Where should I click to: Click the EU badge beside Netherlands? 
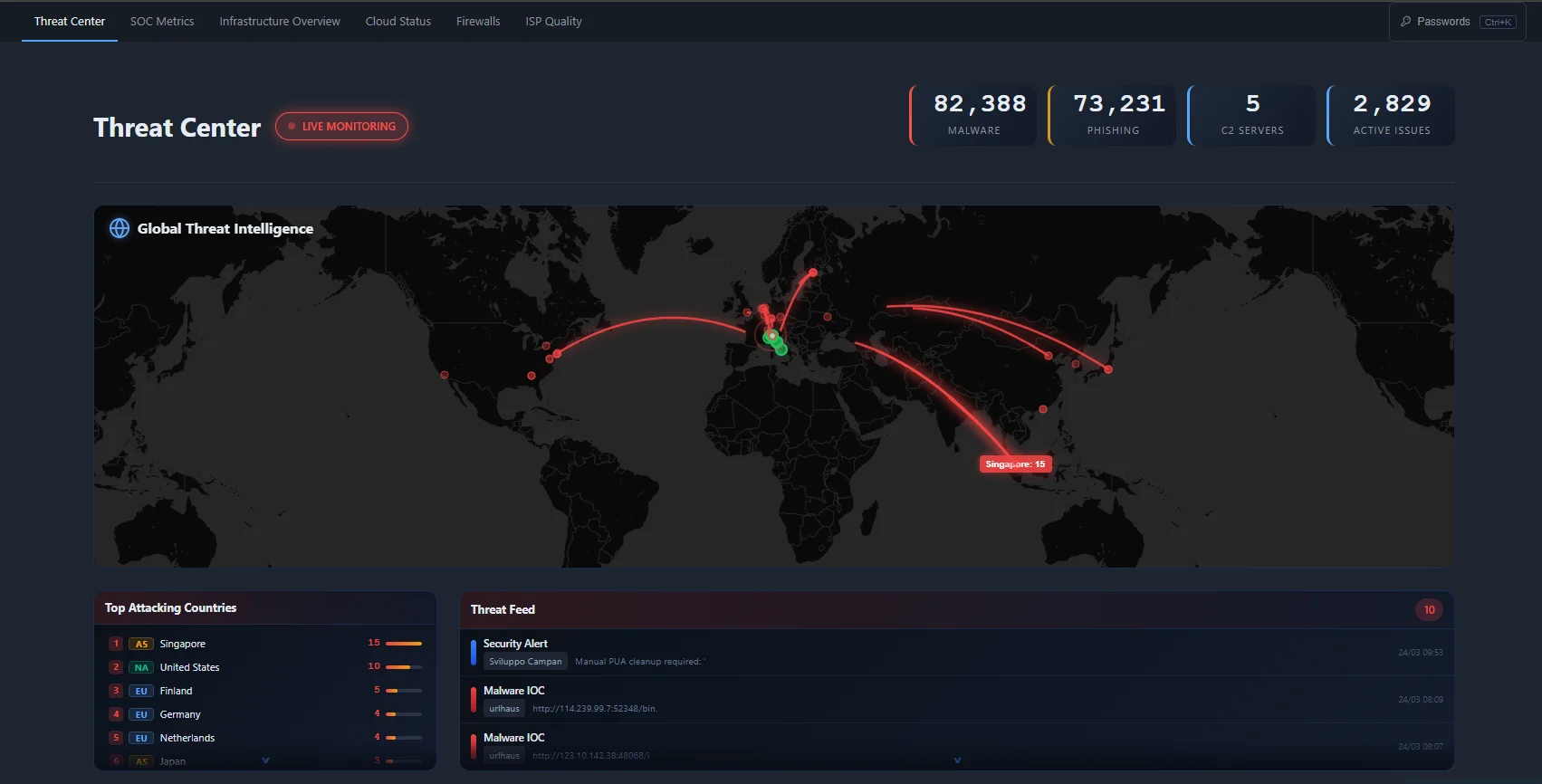click(141, 738)
